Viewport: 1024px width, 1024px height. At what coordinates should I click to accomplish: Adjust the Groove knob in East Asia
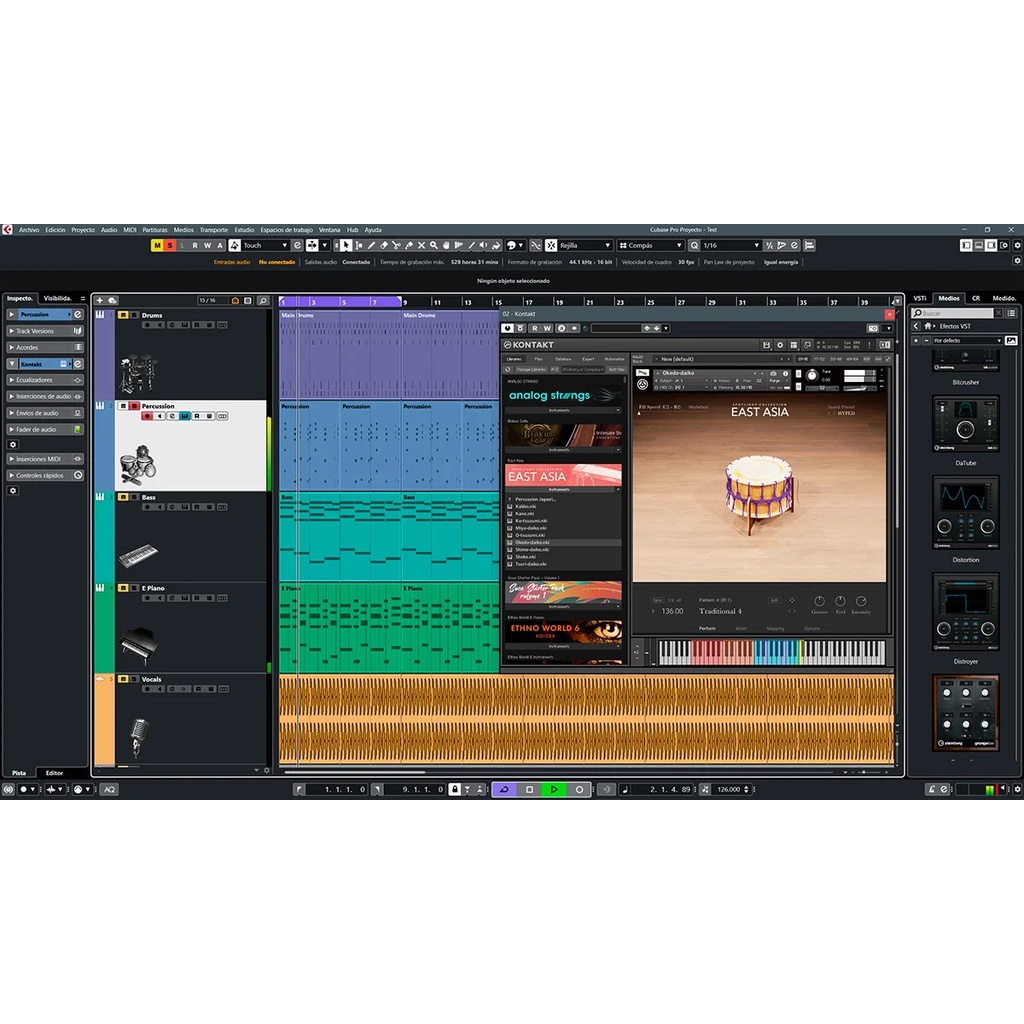tap(819, 601)
